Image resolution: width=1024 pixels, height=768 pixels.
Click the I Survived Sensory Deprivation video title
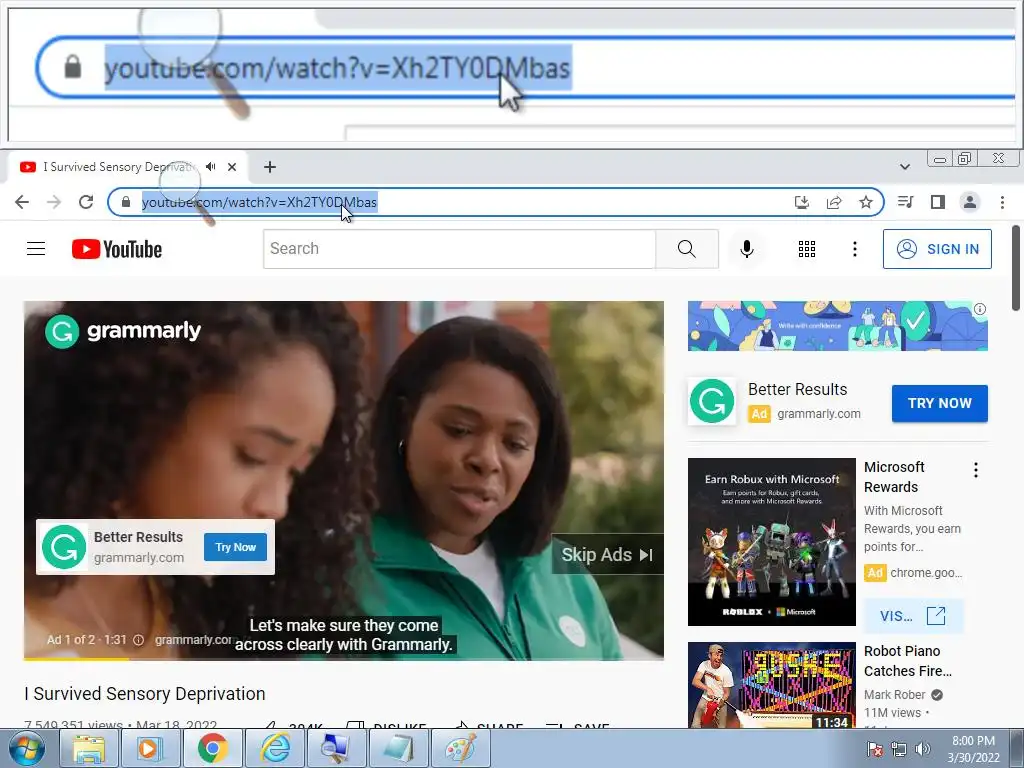[x=145, y=694]
